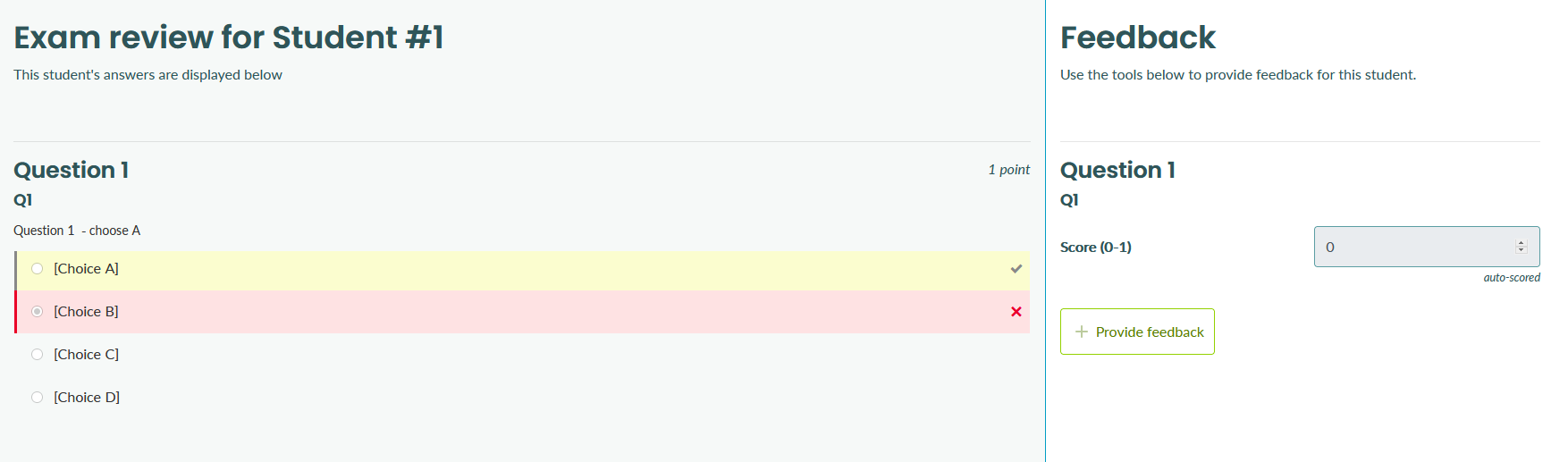Screen dimensions: 1568x462
Task: Select the Choice C radio button
Action: [38, 355]
